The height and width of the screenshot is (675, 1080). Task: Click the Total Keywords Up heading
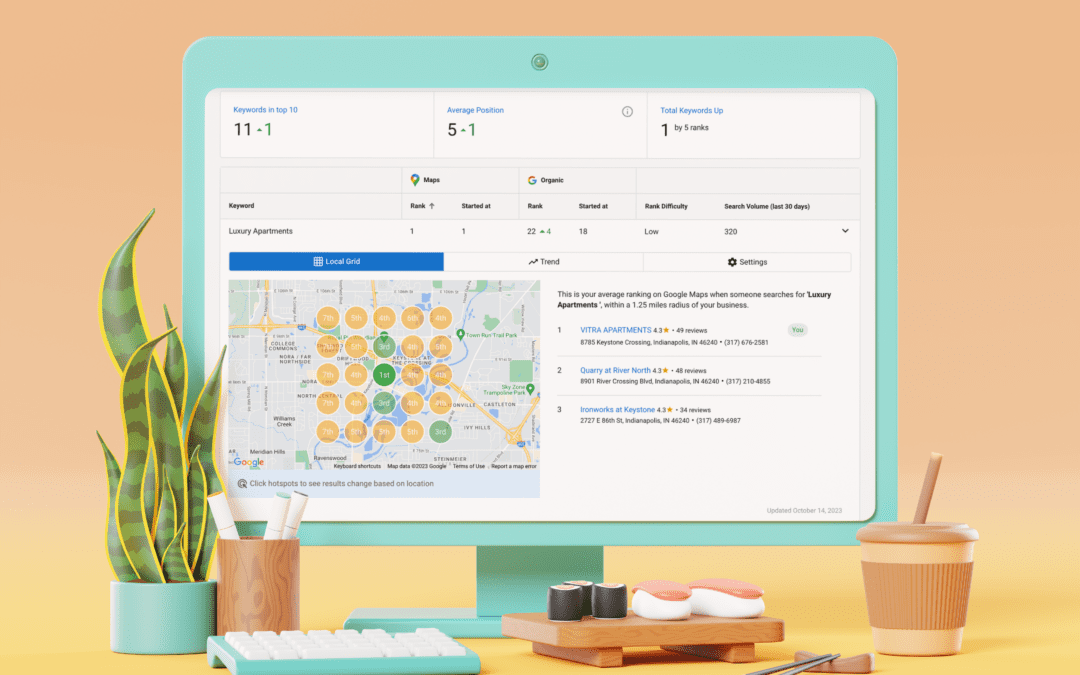click(691, 110)
